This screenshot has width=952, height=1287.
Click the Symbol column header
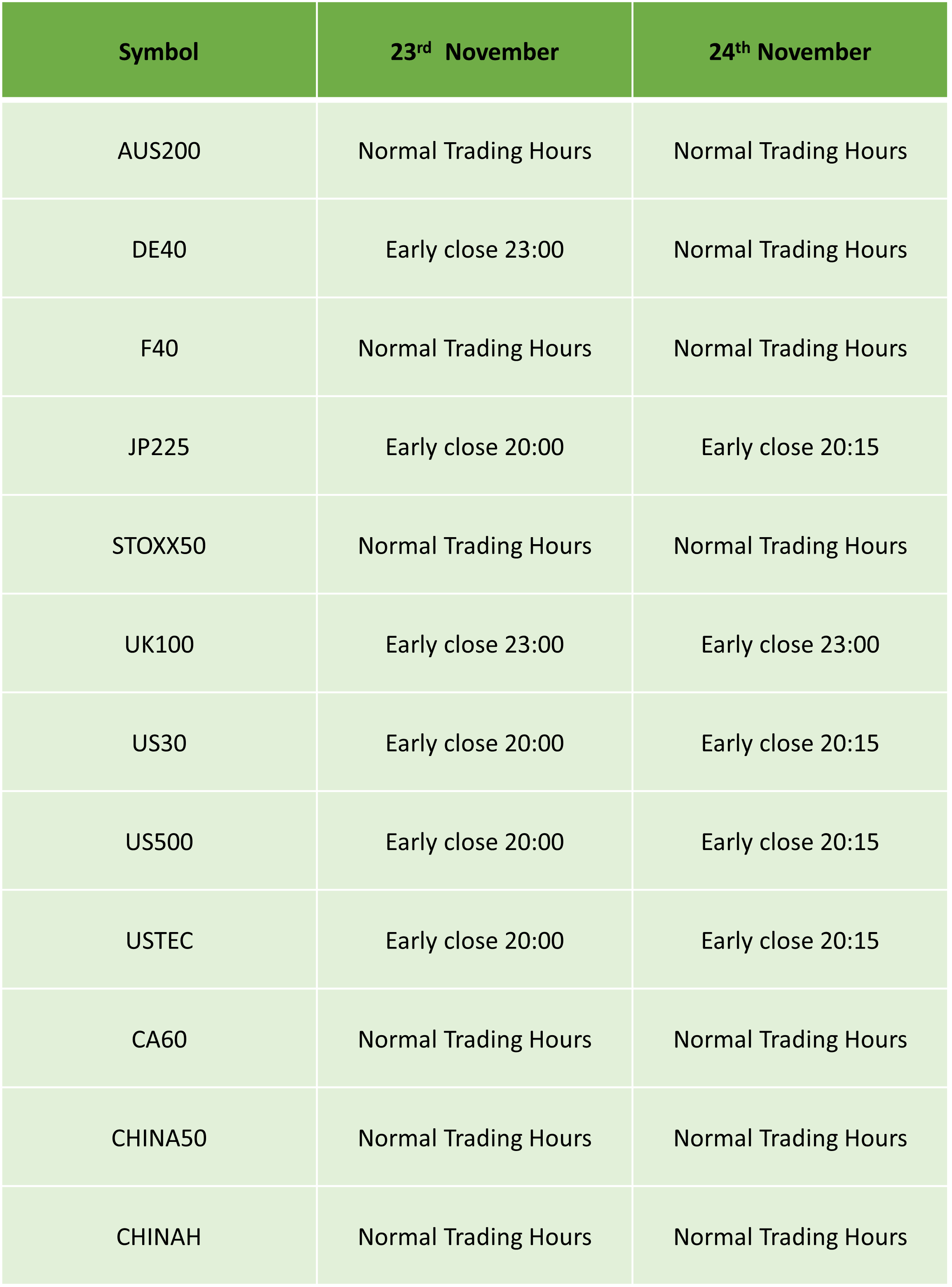pos(159,50)
